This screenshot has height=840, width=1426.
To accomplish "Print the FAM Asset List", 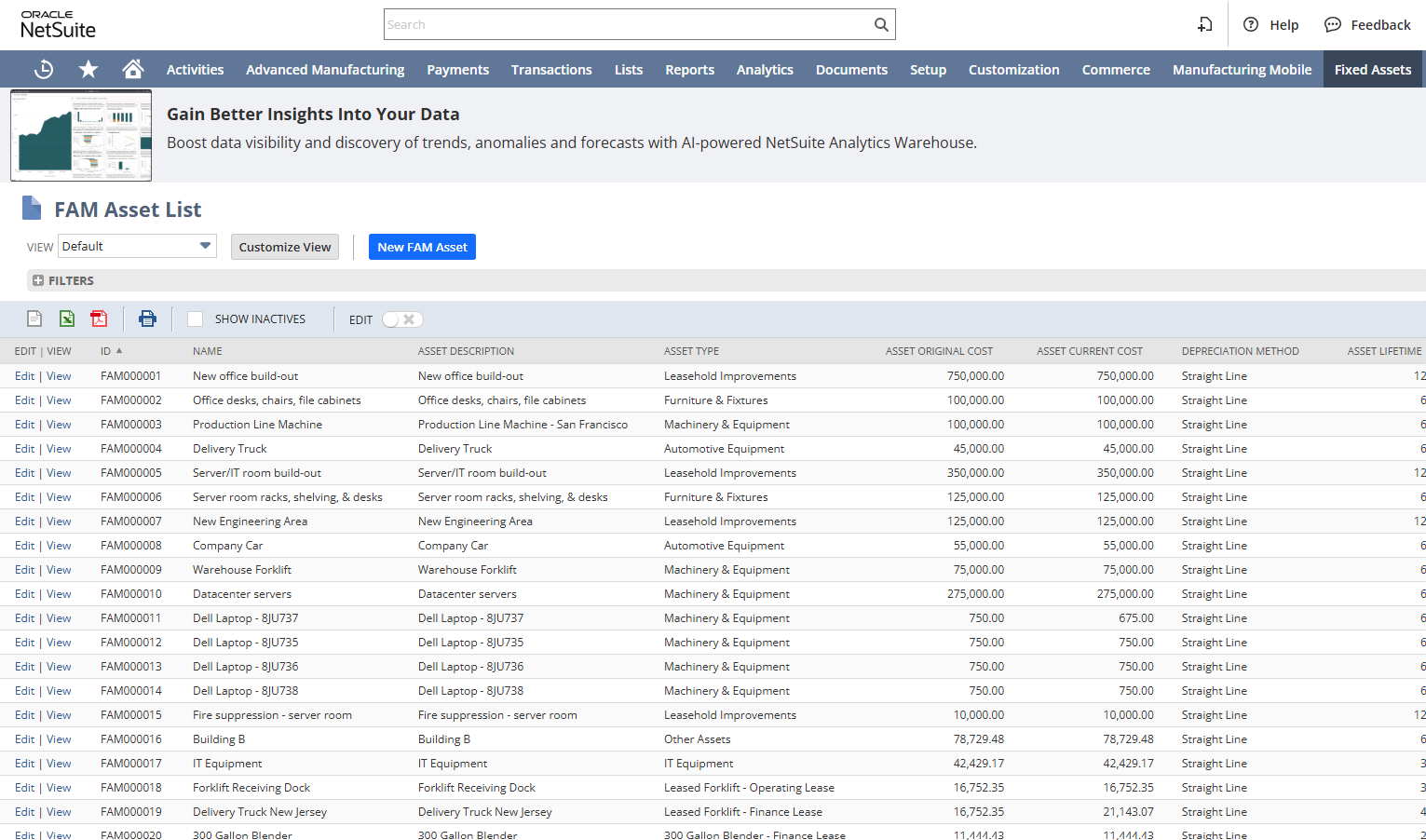I will (147, 318).
